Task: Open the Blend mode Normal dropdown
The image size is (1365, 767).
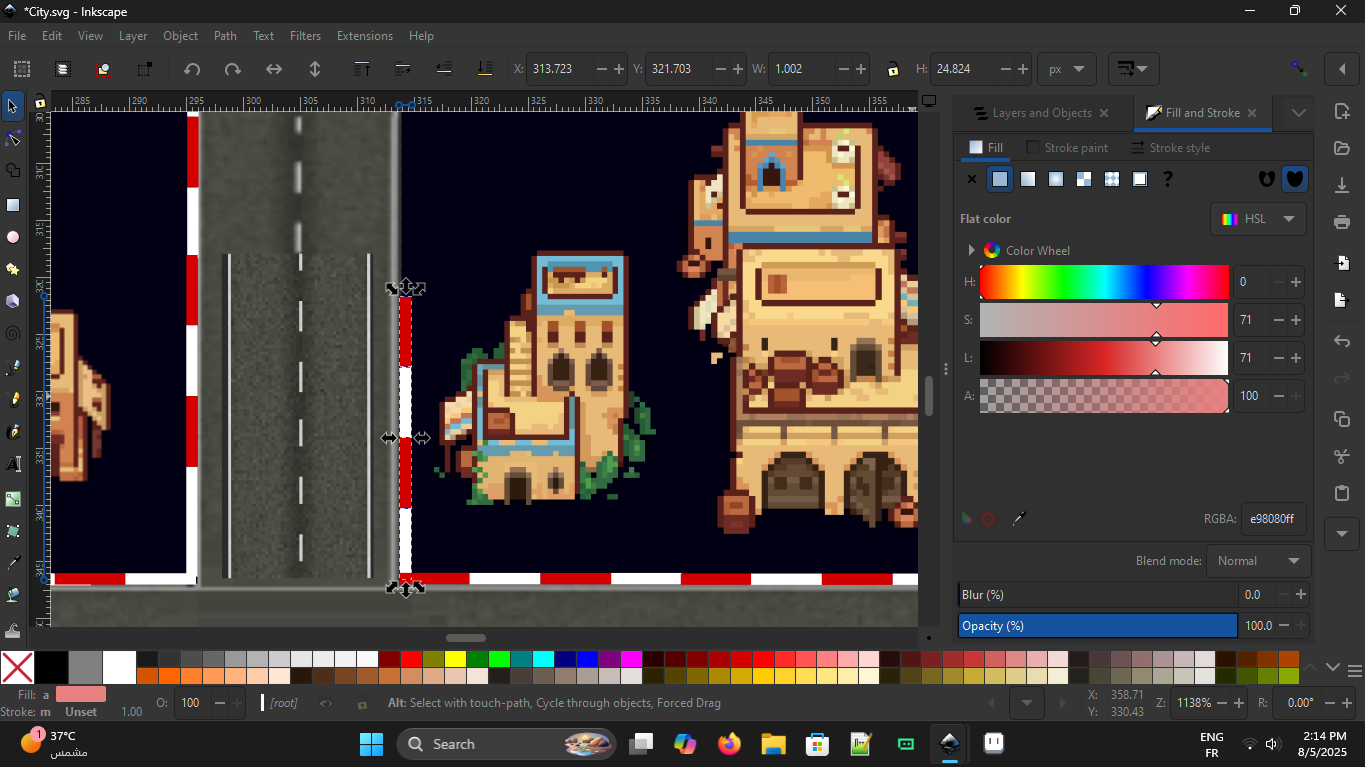Action: coord(1259,561)
